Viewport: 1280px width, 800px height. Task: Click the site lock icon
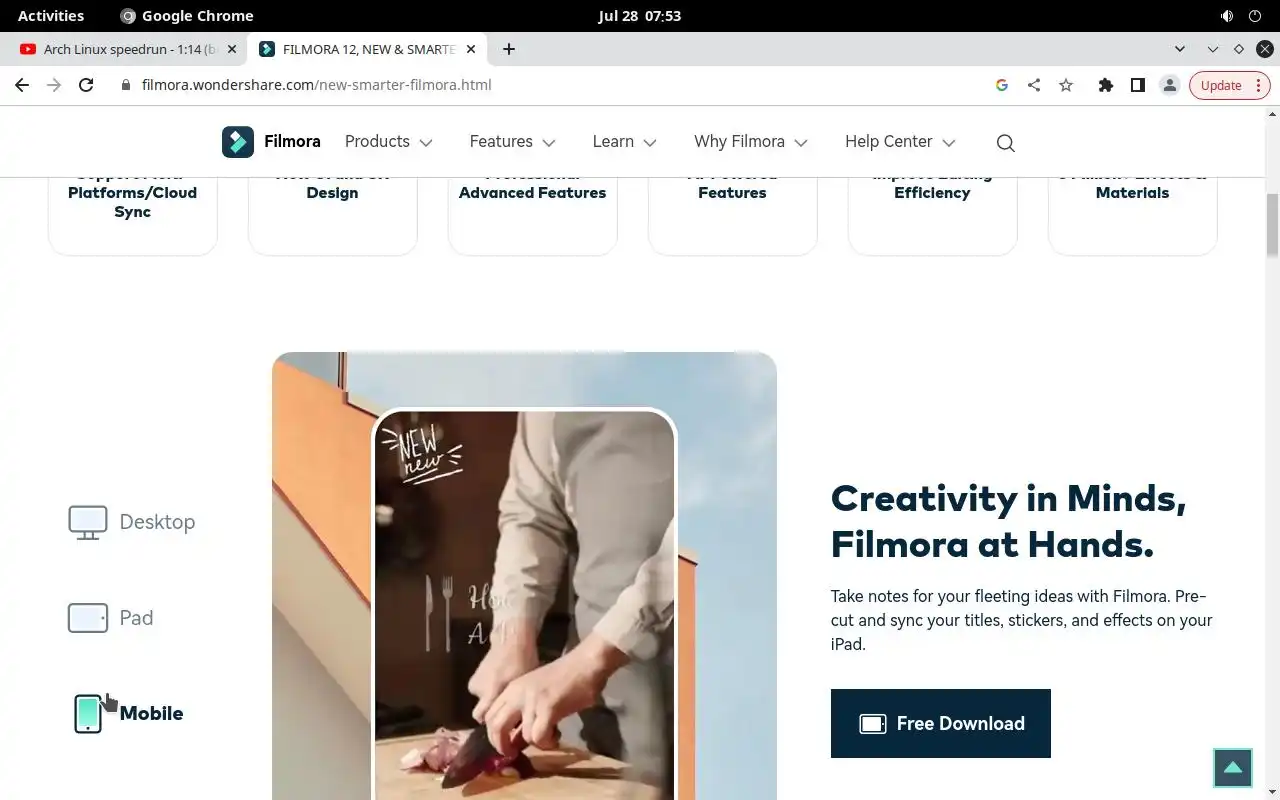coord(126,85)
